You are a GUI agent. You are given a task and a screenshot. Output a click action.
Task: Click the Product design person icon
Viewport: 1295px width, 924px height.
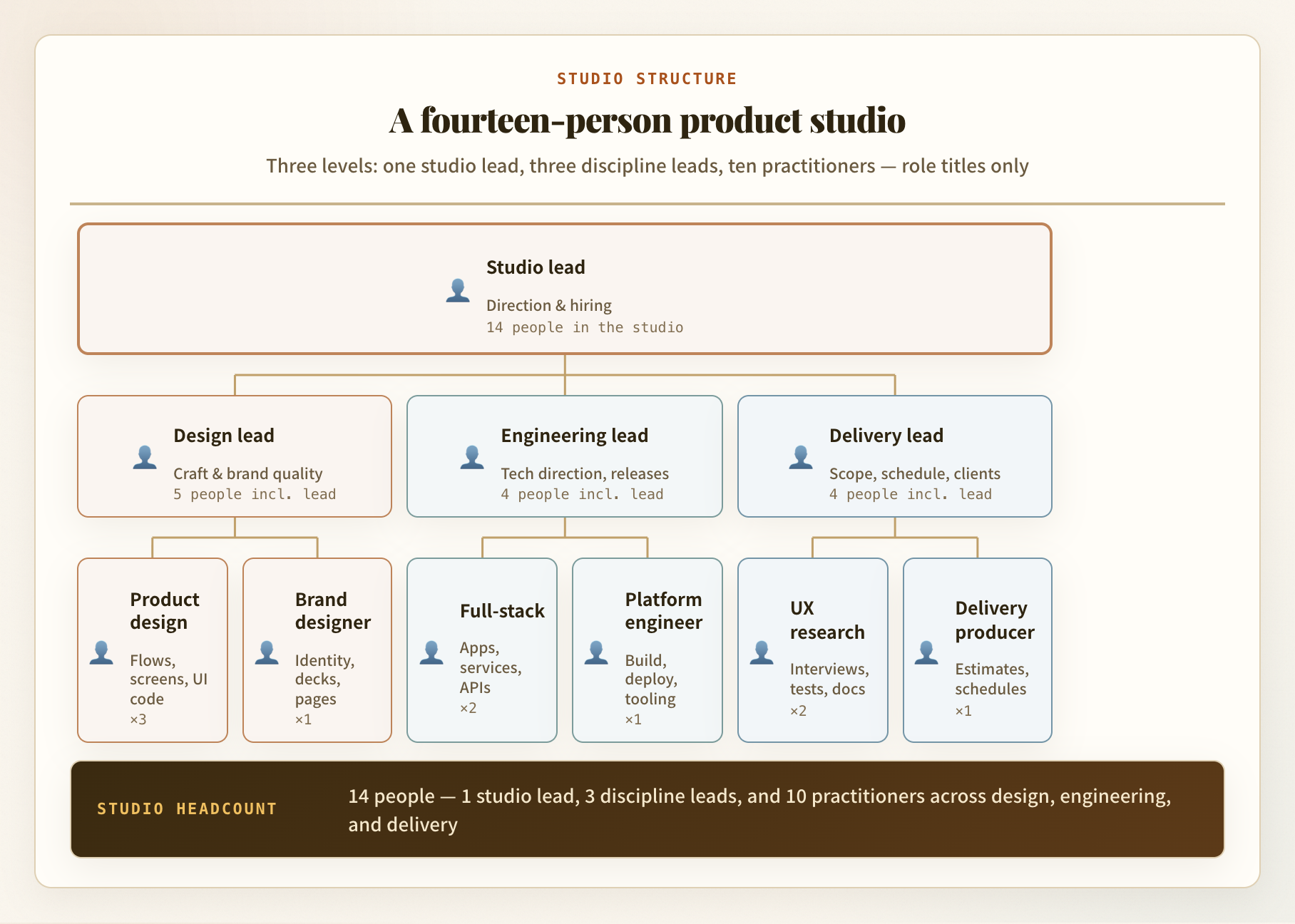pyautogui.click(x=101, y=652)
